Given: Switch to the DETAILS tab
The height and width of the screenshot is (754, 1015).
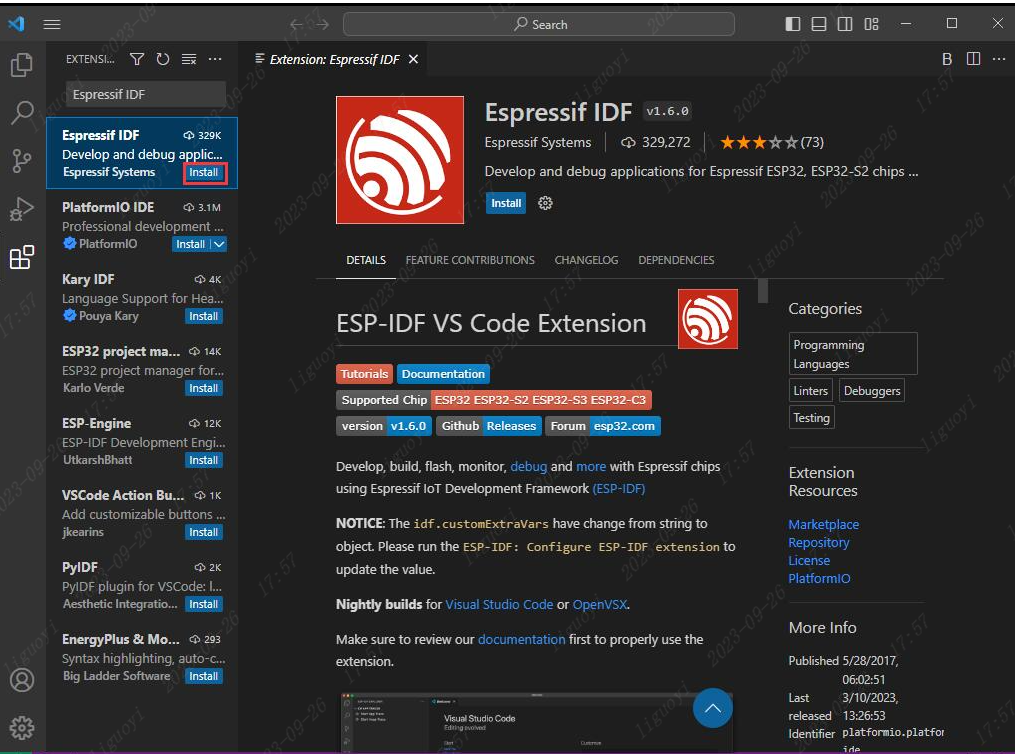Looking at the screenshot, I should tap(366, 260).
